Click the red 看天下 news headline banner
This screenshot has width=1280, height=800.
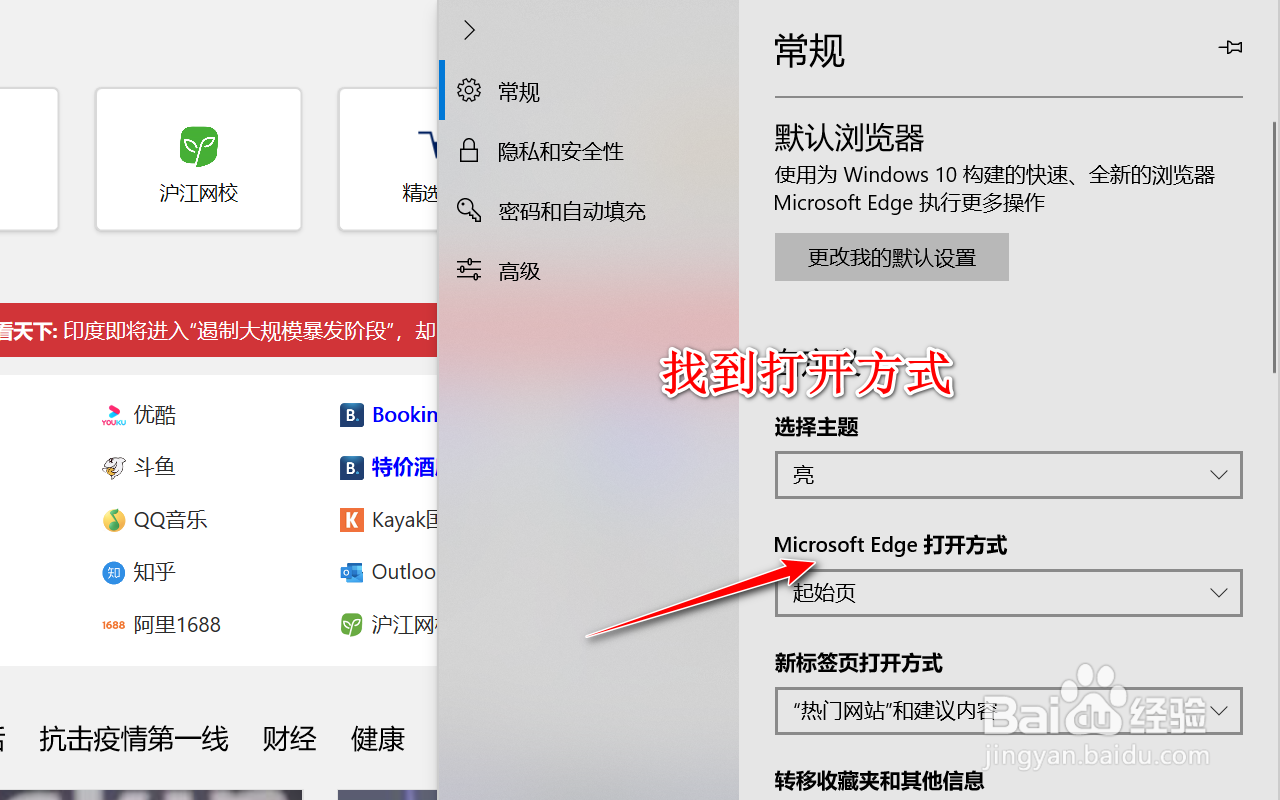click(x=219, y=330)
